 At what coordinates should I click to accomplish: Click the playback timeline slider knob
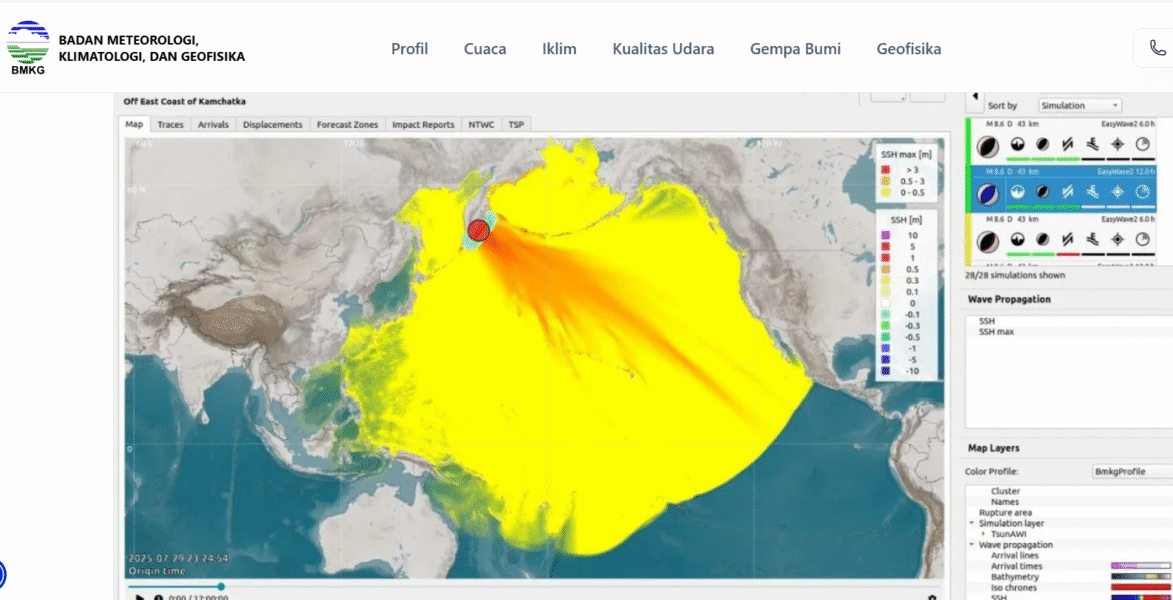[221, 587]
